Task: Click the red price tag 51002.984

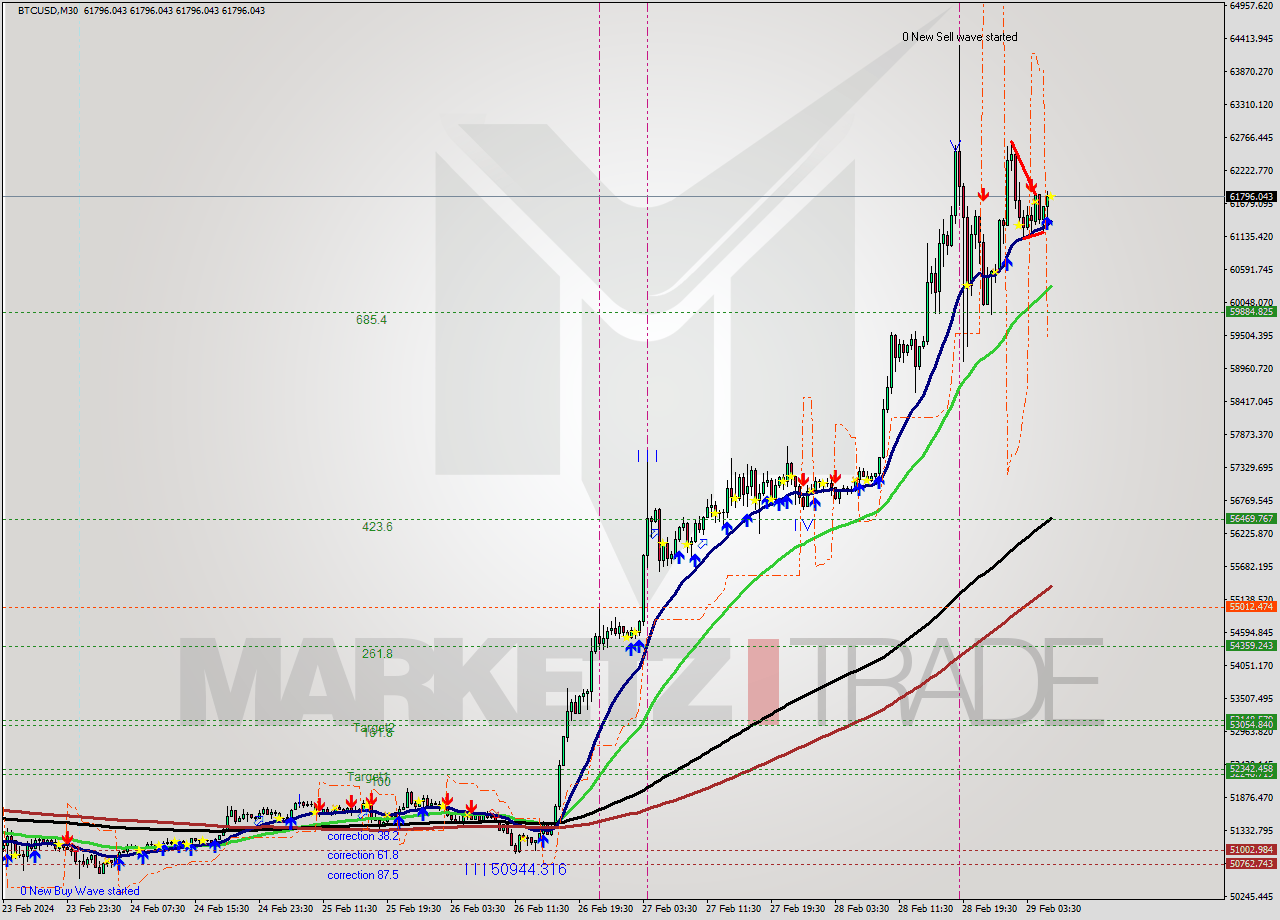Action: coord(1250,850)
